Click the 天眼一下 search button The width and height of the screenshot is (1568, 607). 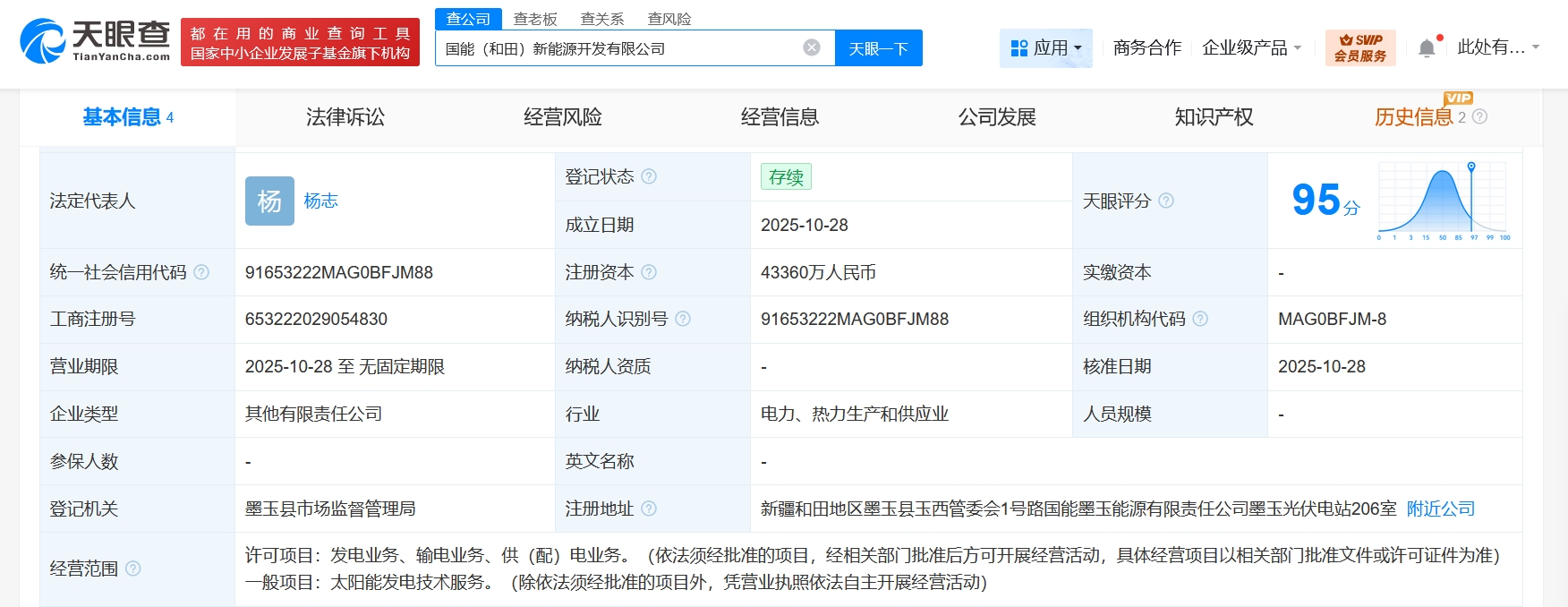[878, 48]
